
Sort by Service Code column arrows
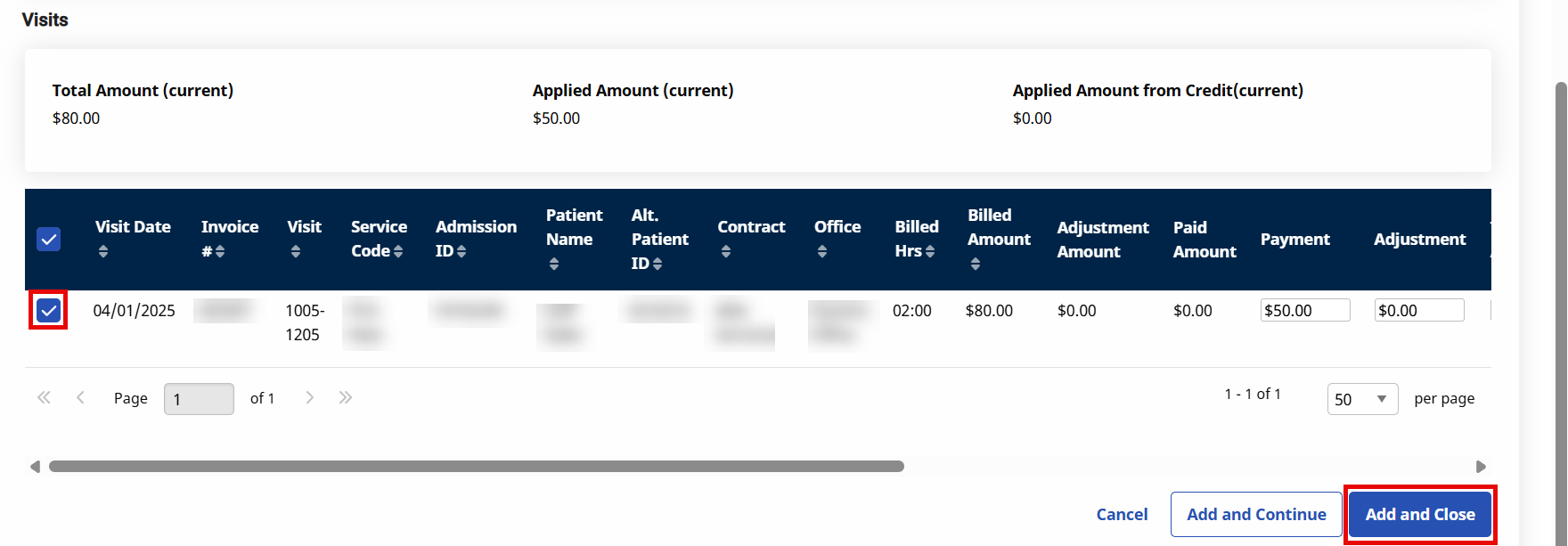tap(398, 252)
